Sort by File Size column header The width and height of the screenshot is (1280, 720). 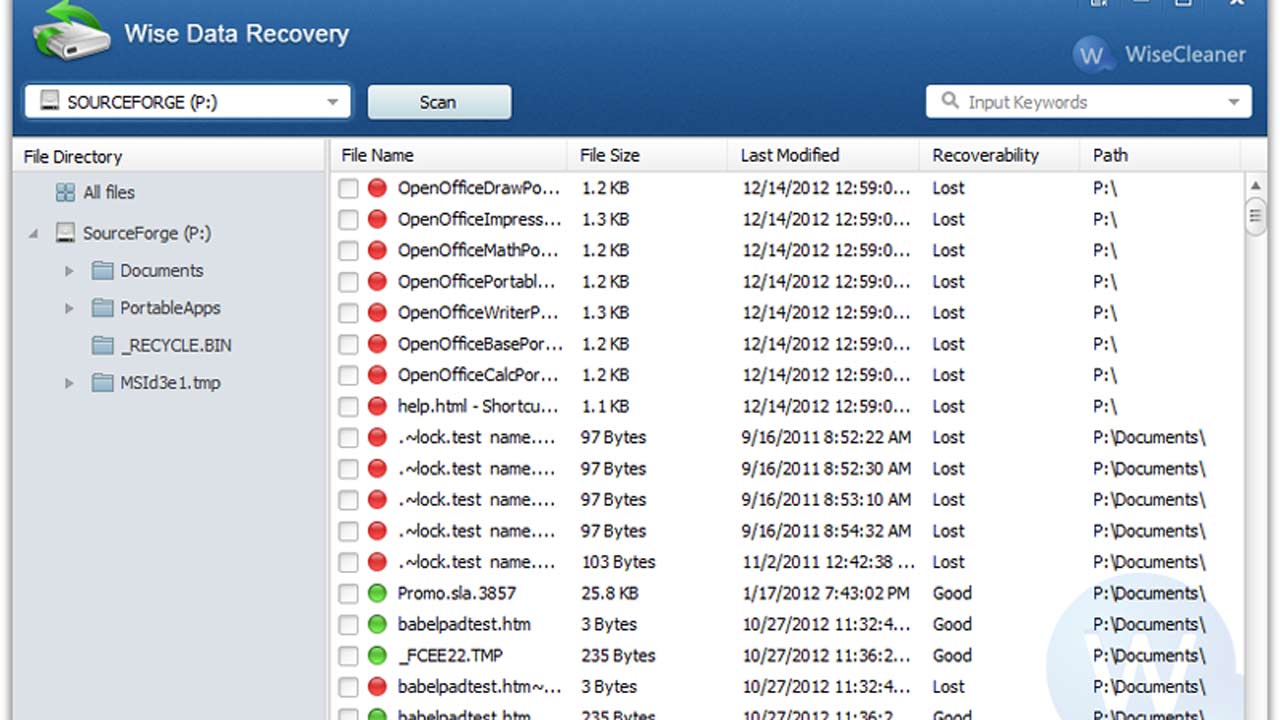point(610,156)
